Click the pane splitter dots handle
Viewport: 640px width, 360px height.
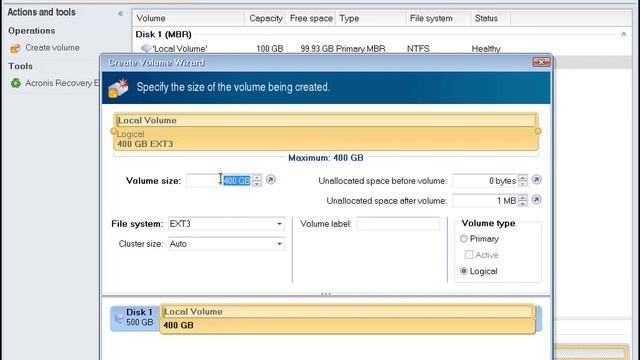[326, 293]
